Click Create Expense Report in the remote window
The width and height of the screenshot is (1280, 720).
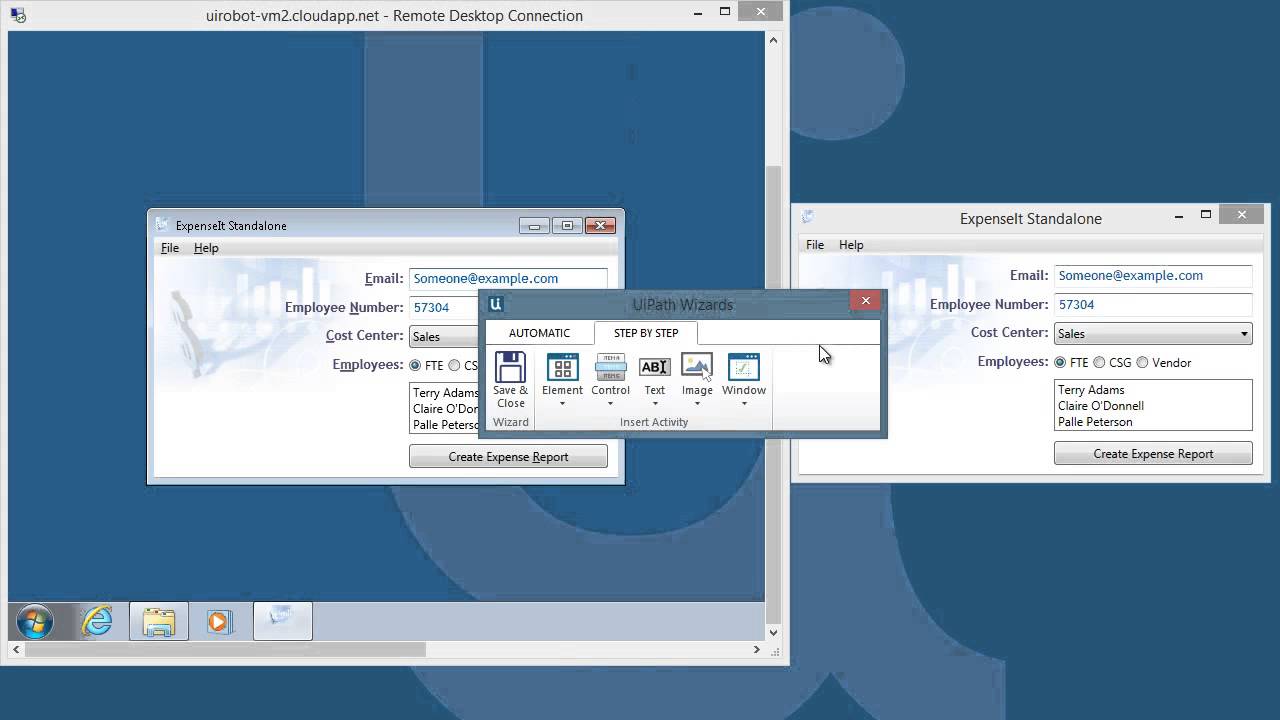point(508,457)
